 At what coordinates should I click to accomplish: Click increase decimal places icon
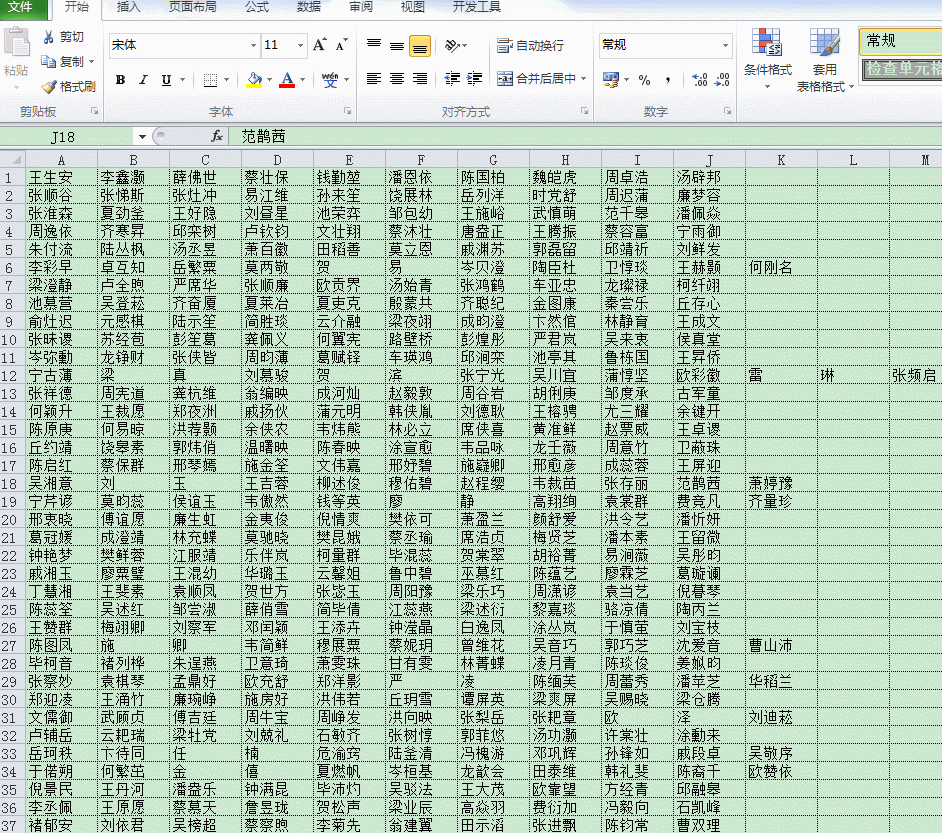(x=699, y=79)
